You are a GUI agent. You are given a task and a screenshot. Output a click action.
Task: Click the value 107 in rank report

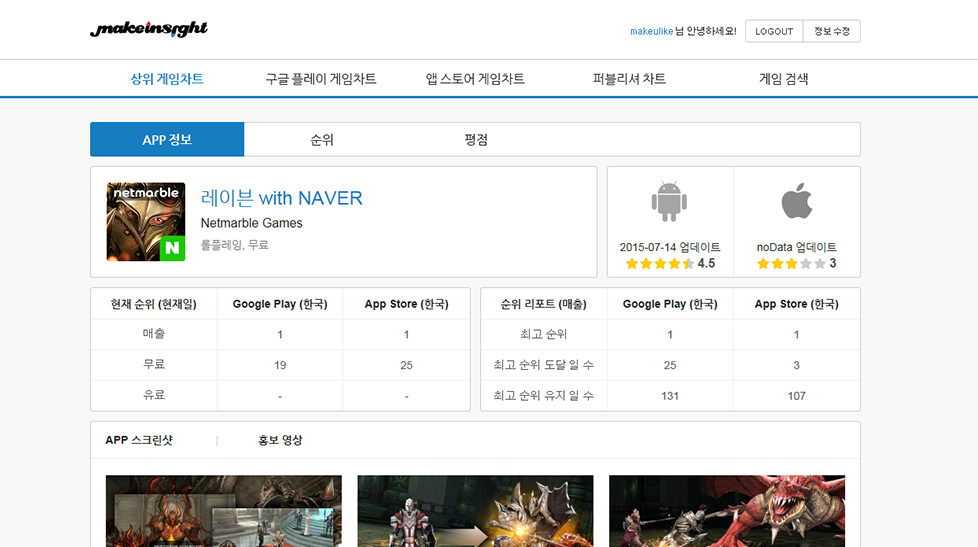pos(796,395)
